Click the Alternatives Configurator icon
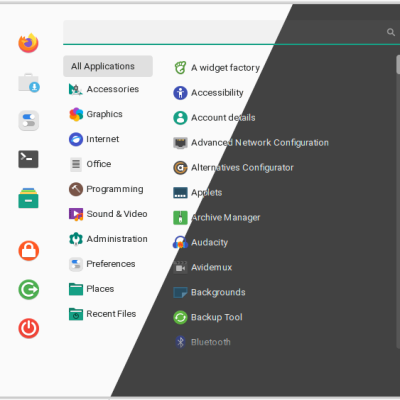This screenshot has height=400, width=400. coord(180,168)
